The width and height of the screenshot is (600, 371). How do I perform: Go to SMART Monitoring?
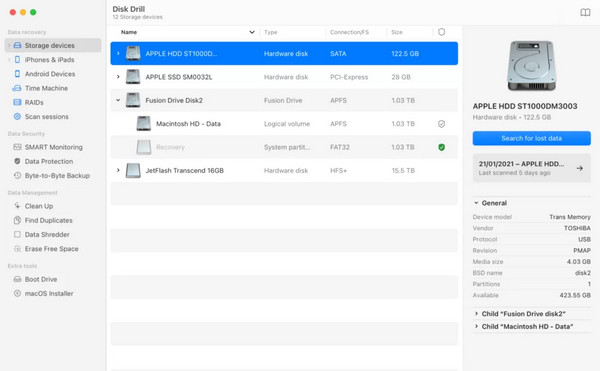coord(53,147)
